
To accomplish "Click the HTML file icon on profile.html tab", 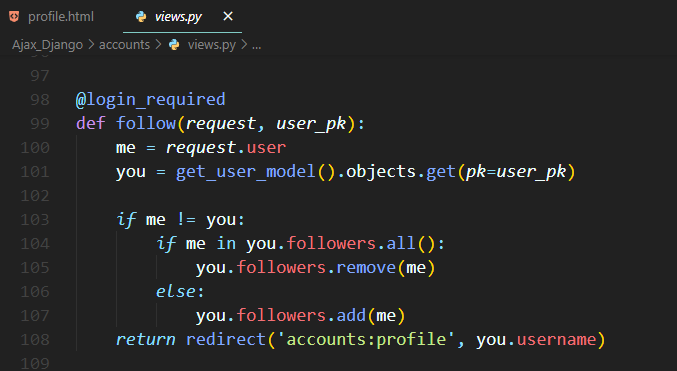I will [14, 17].
